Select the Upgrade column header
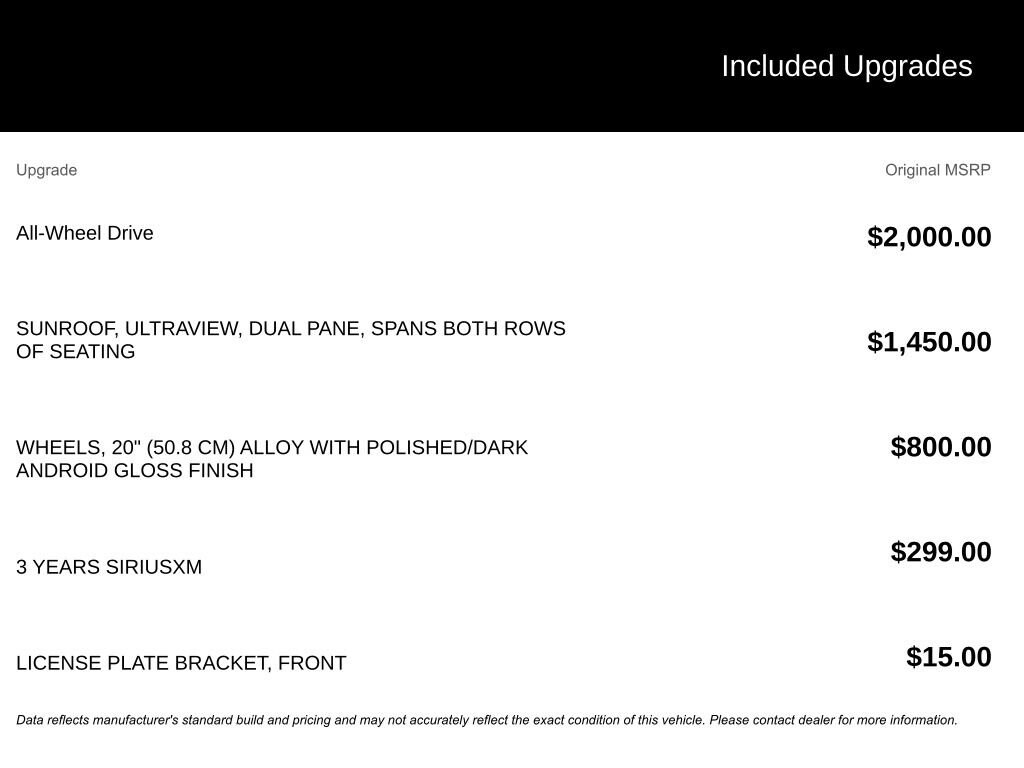1024x768 pixels. pos(46,170)
